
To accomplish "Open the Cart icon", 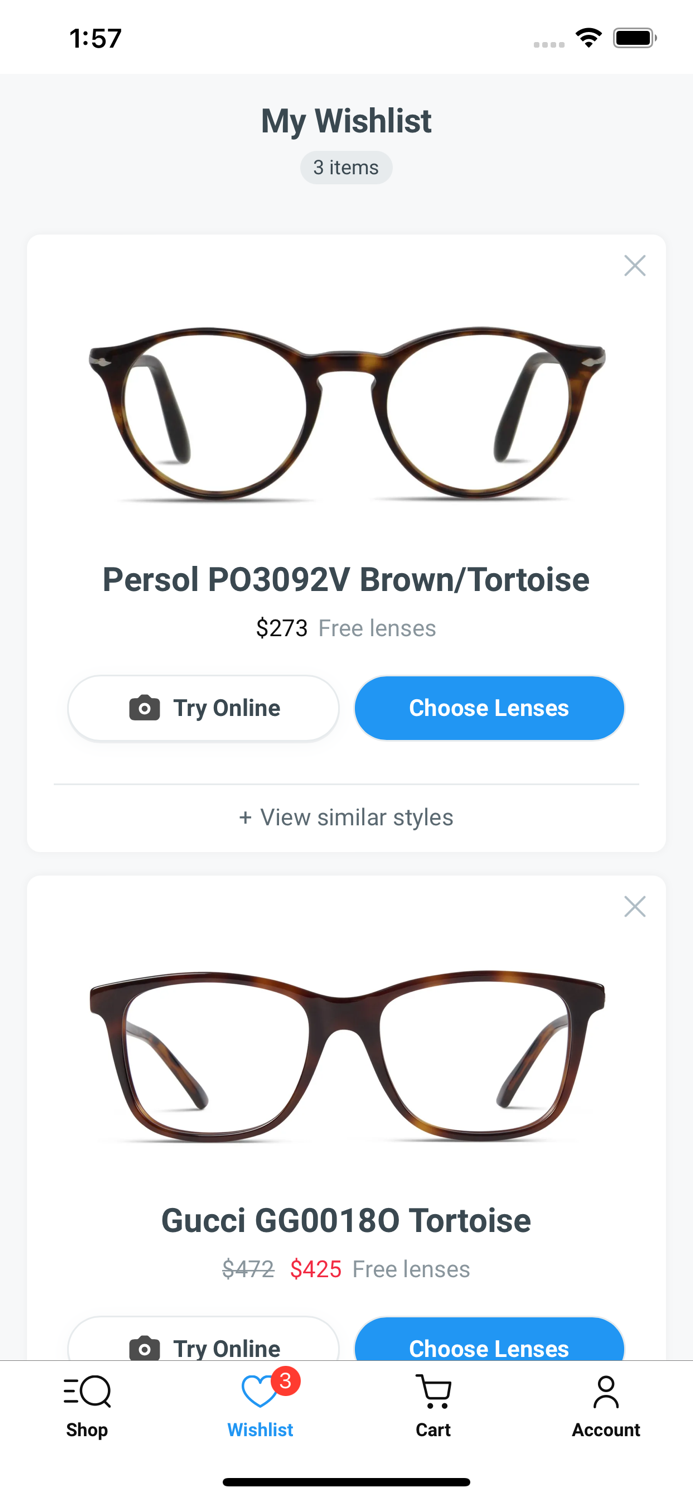I will 433,1391.
